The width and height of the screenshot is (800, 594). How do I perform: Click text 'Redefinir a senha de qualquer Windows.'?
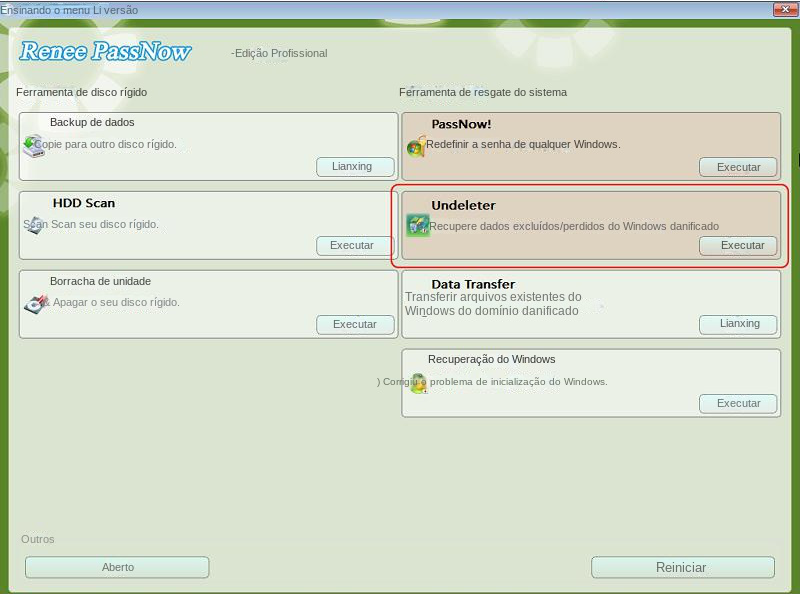tap(523, 144)
